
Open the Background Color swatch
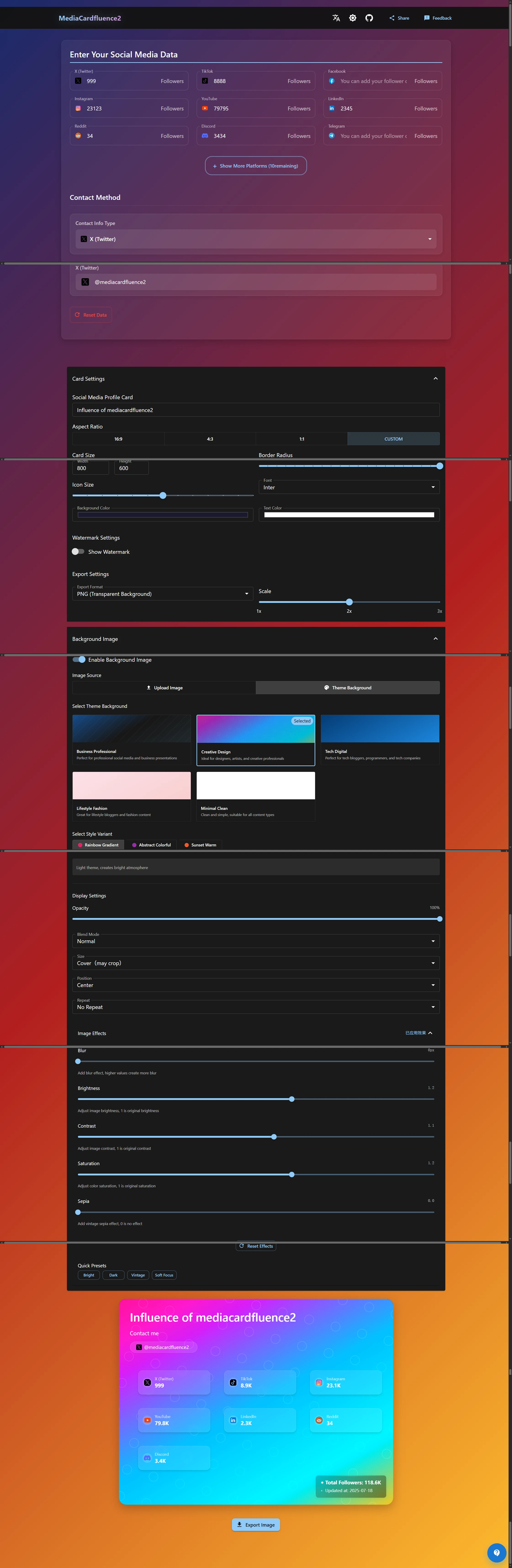[163, 515]
